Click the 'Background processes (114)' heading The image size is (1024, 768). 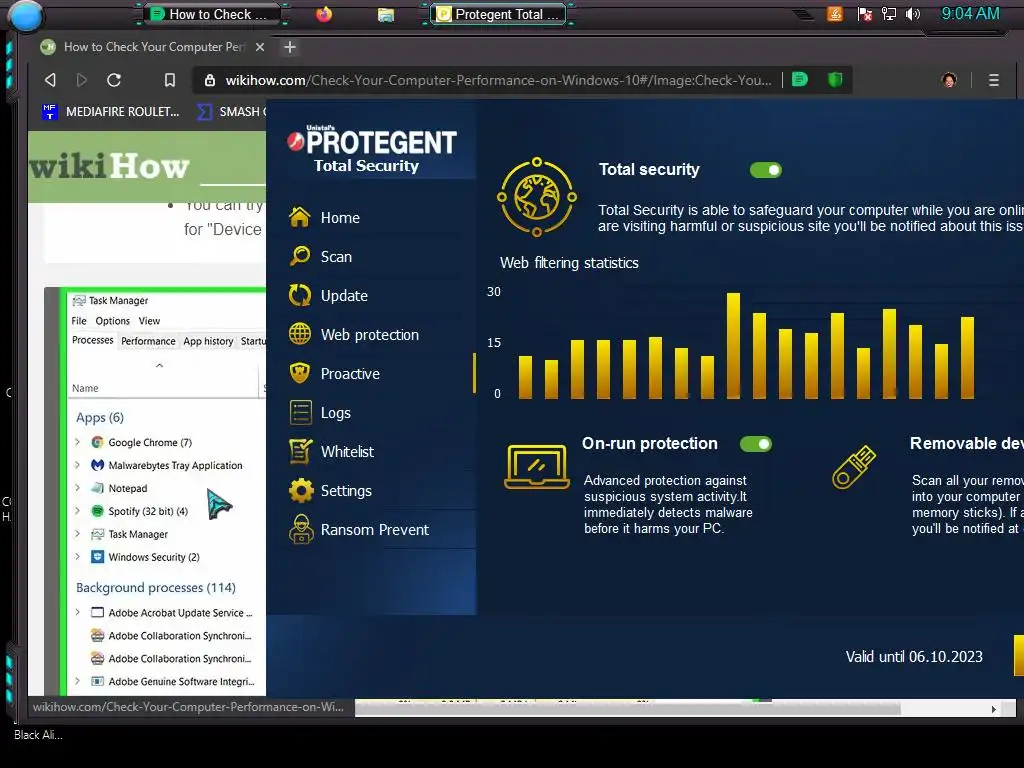155,587
